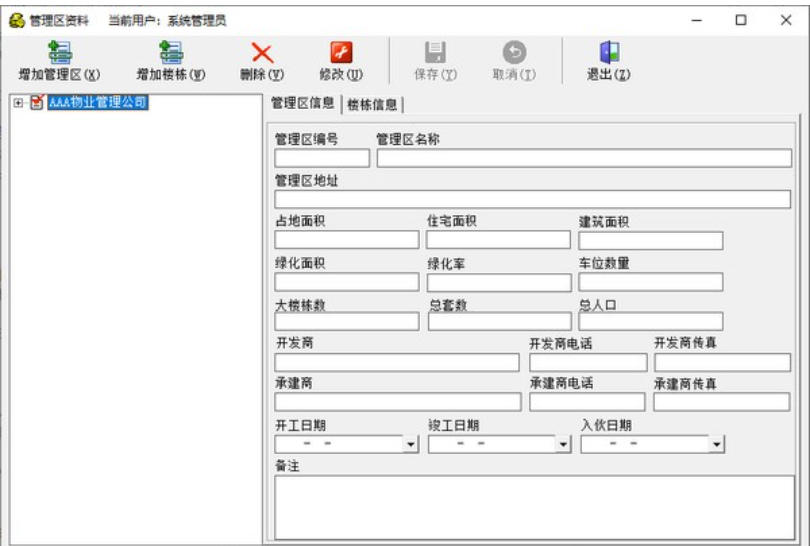810x546 pixels.
Task: Click the 修改 edit icon
Action: coord(341,53)
